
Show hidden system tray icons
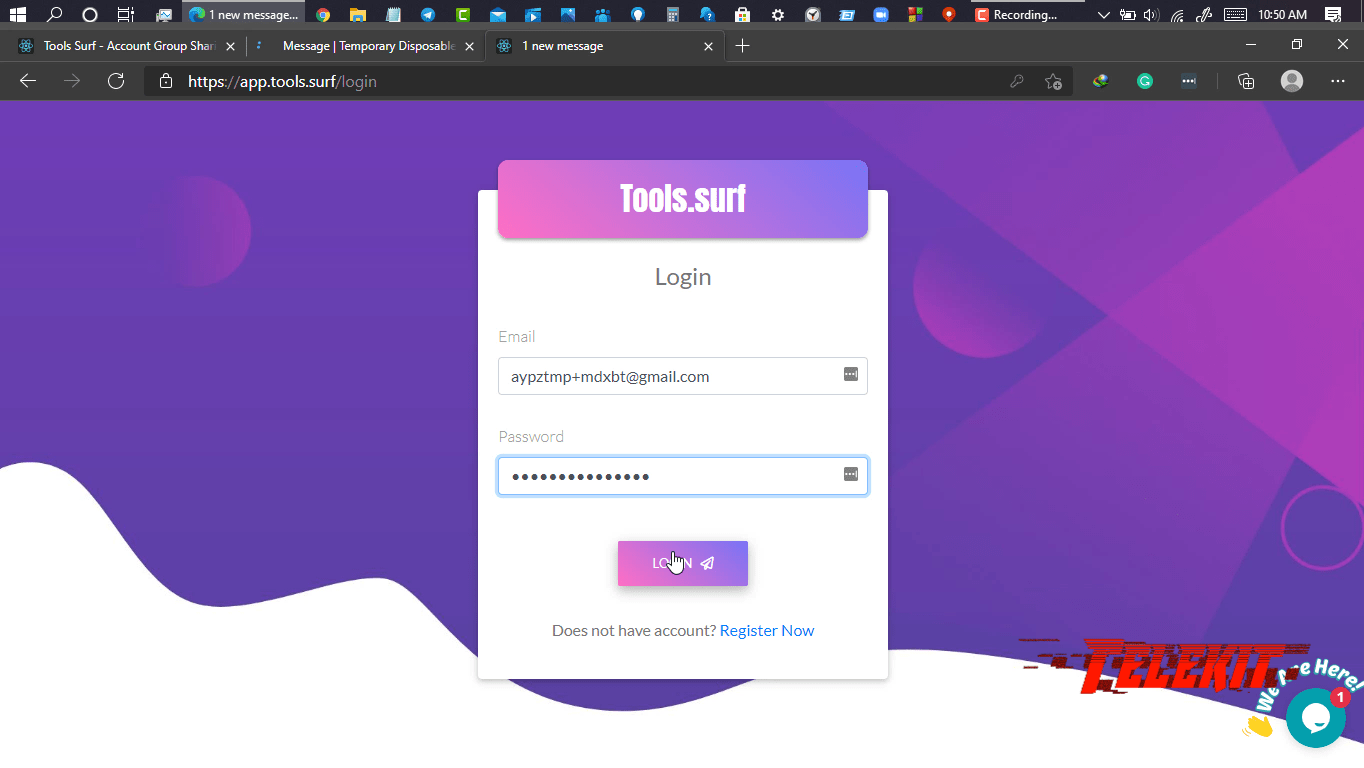(1104, 15)
